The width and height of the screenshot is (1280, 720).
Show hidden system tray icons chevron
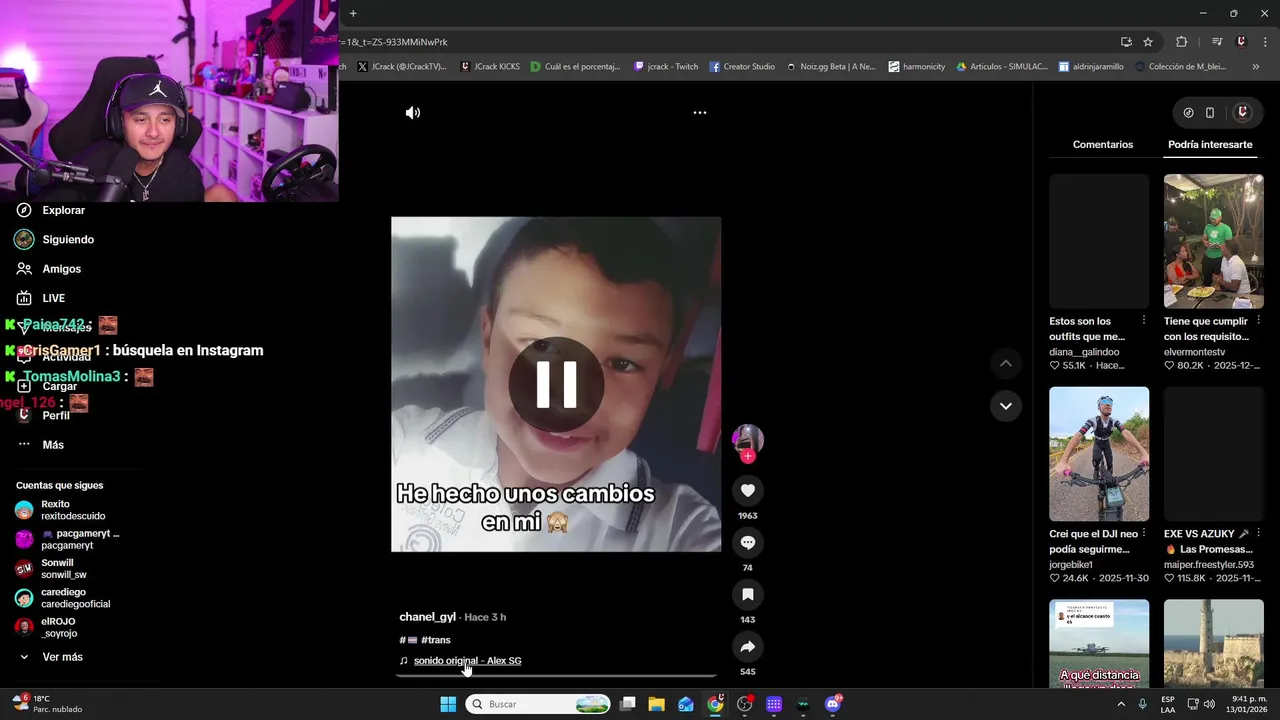tap(1121, 704)
